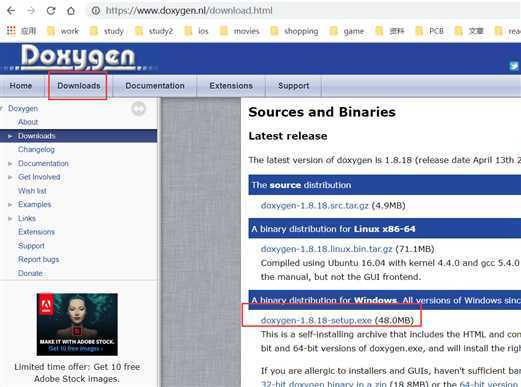Click the forward navigation arrow

(x=31, y=11)
